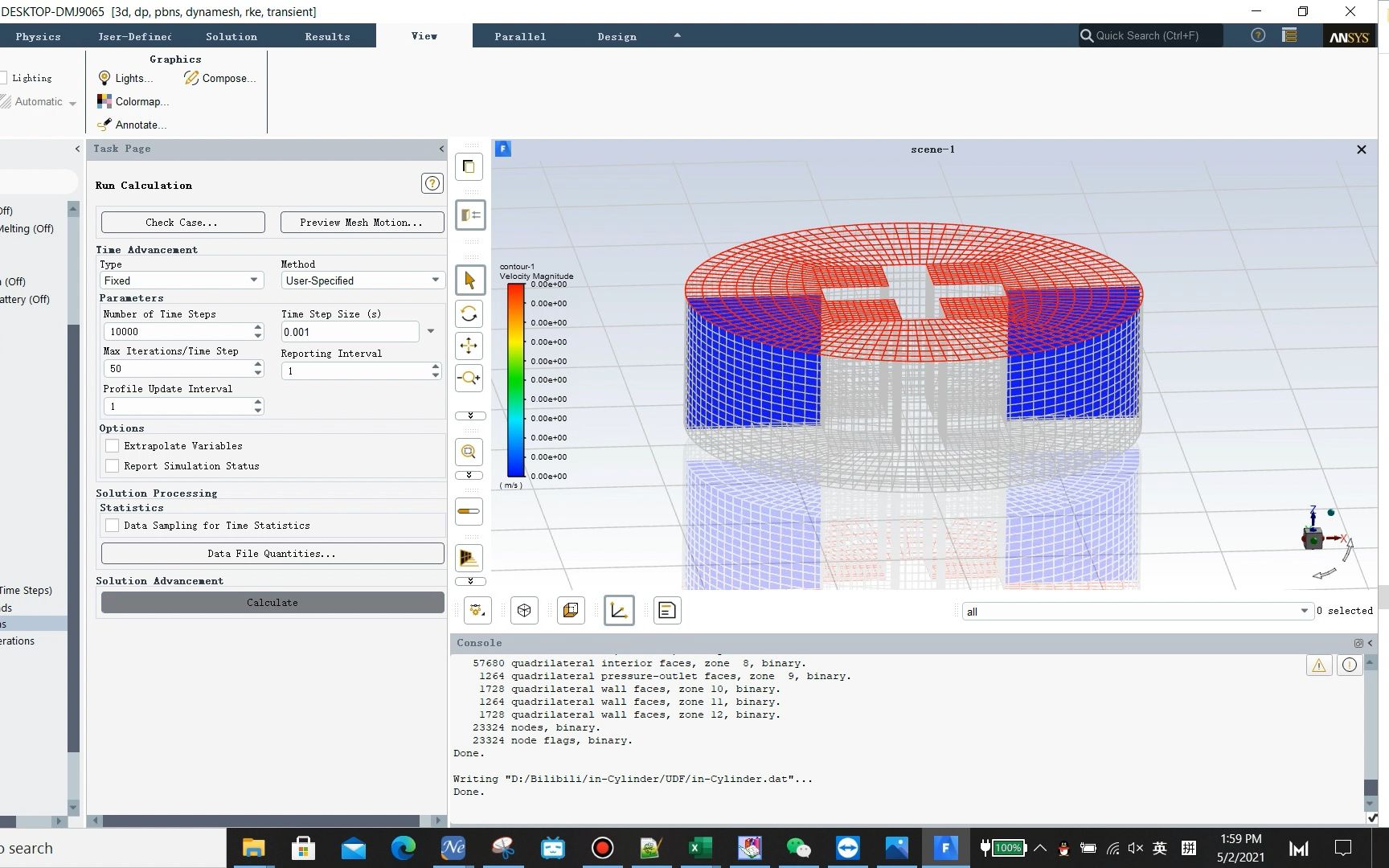Open the surface selection dropdown showing all
Screen dimensions: 1389x868
1304,611
